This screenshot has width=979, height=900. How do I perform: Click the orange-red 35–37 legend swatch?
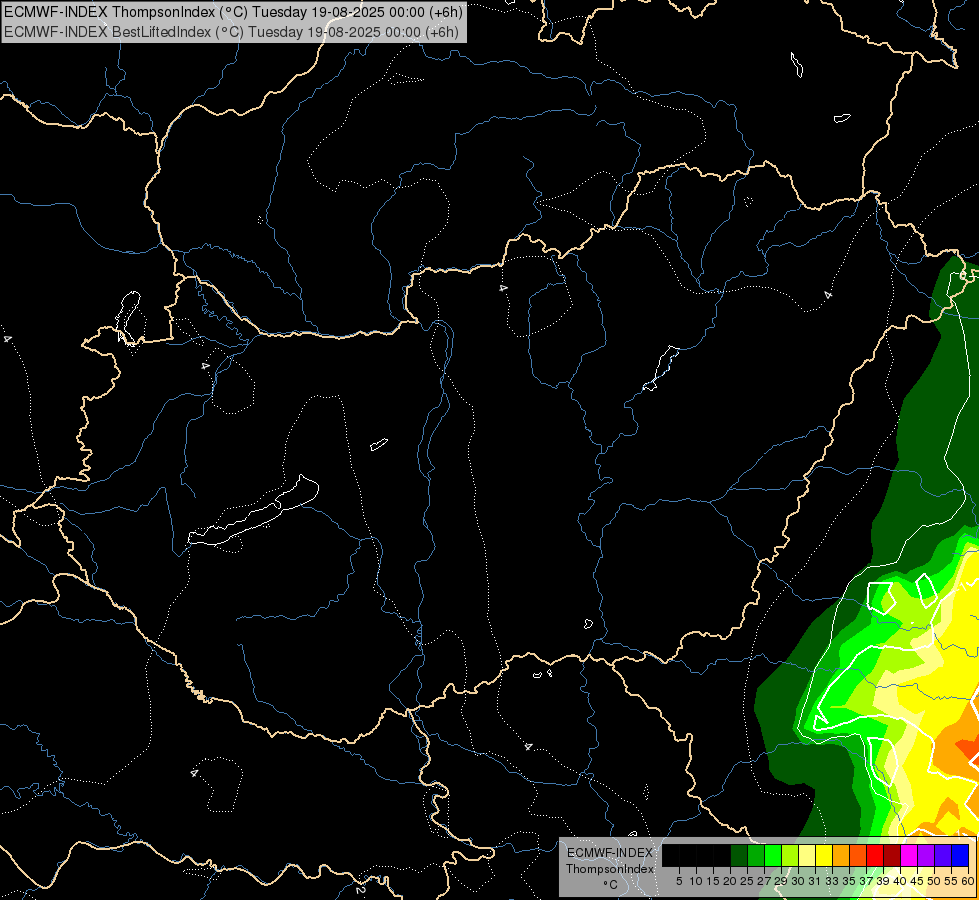[858, 856]
